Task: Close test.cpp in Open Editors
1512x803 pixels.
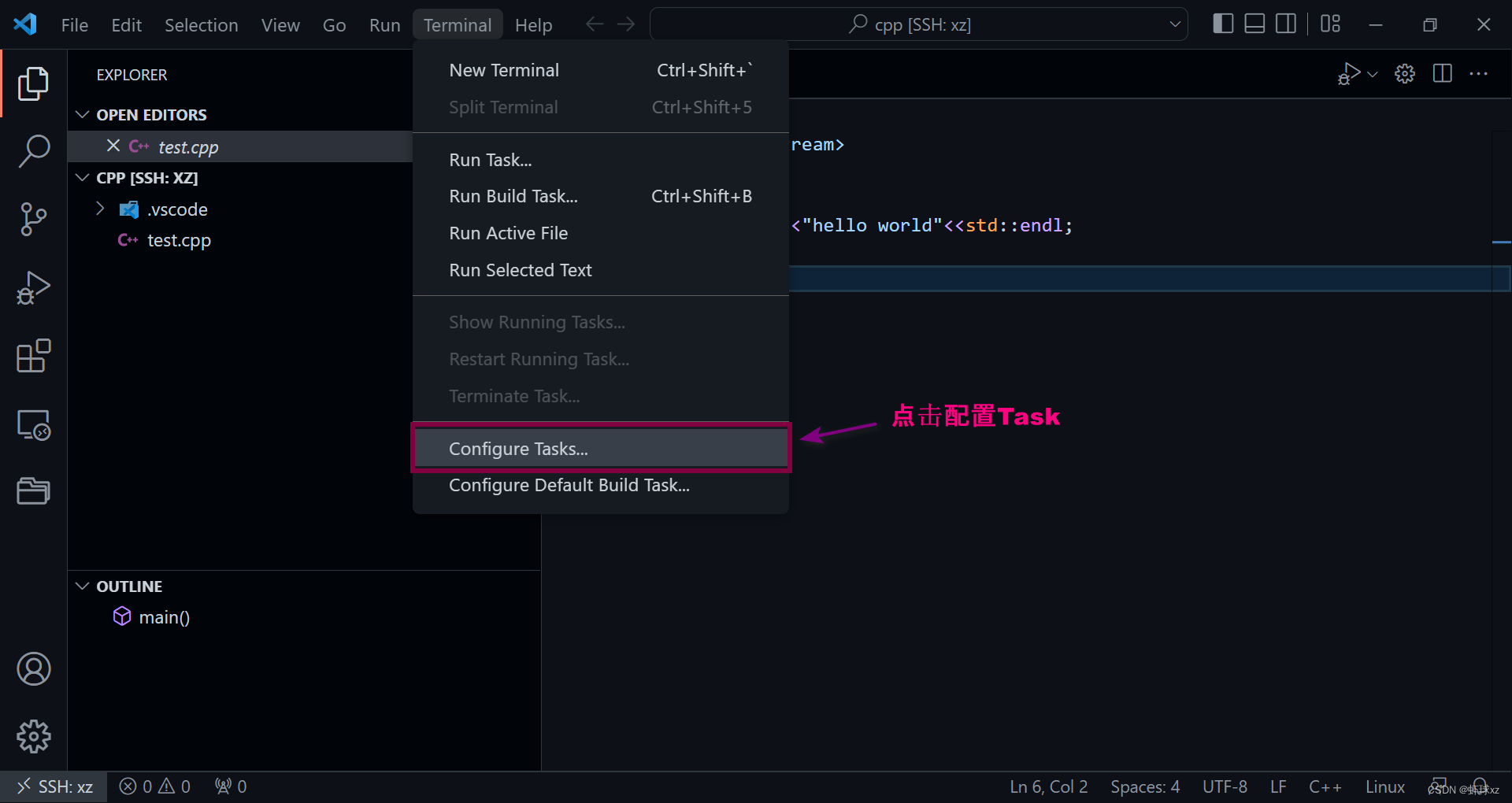Action: 113,146
